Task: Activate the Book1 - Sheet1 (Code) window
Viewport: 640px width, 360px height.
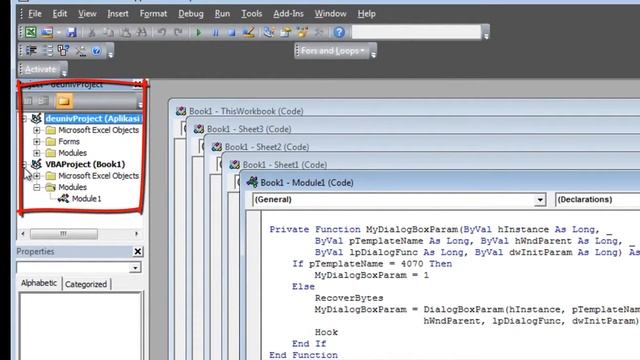Action: pos(284,165)
